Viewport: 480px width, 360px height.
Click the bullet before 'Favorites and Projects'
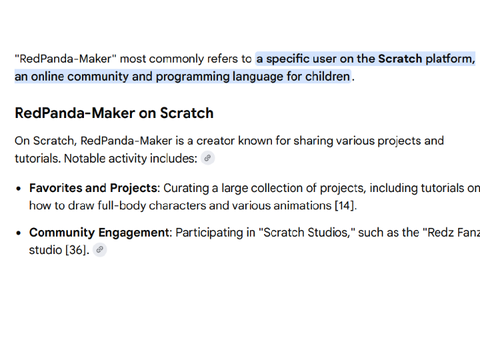click(19, 188)
